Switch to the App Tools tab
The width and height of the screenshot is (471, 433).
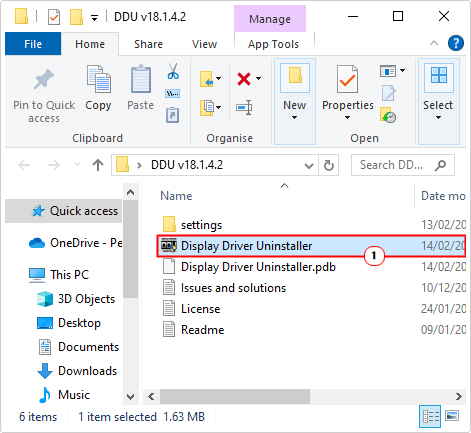click(273, 44)
